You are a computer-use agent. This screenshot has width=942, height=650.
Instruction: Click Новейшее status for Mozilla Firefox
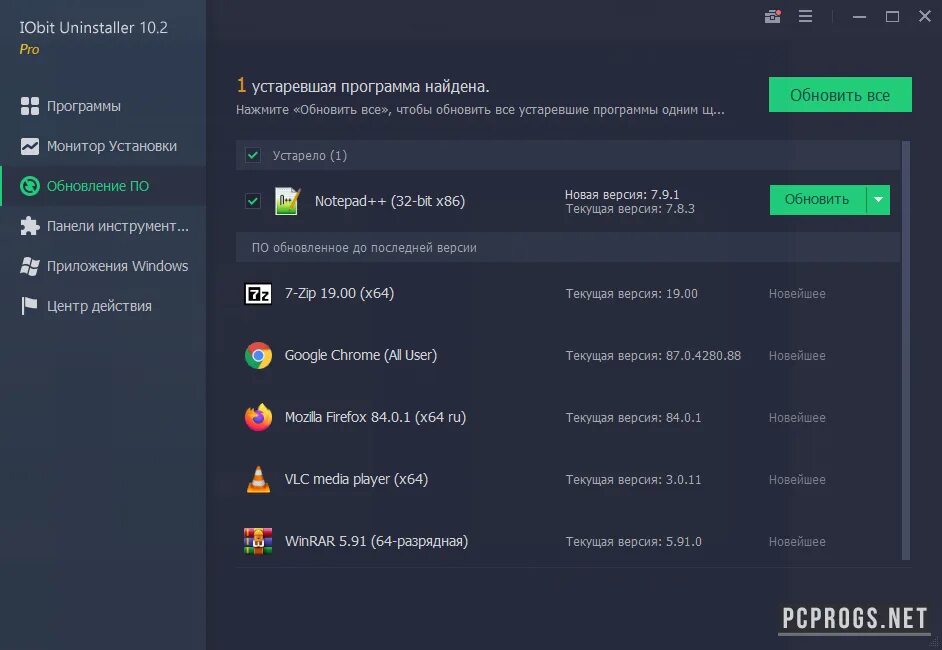[x=797, y=418]
